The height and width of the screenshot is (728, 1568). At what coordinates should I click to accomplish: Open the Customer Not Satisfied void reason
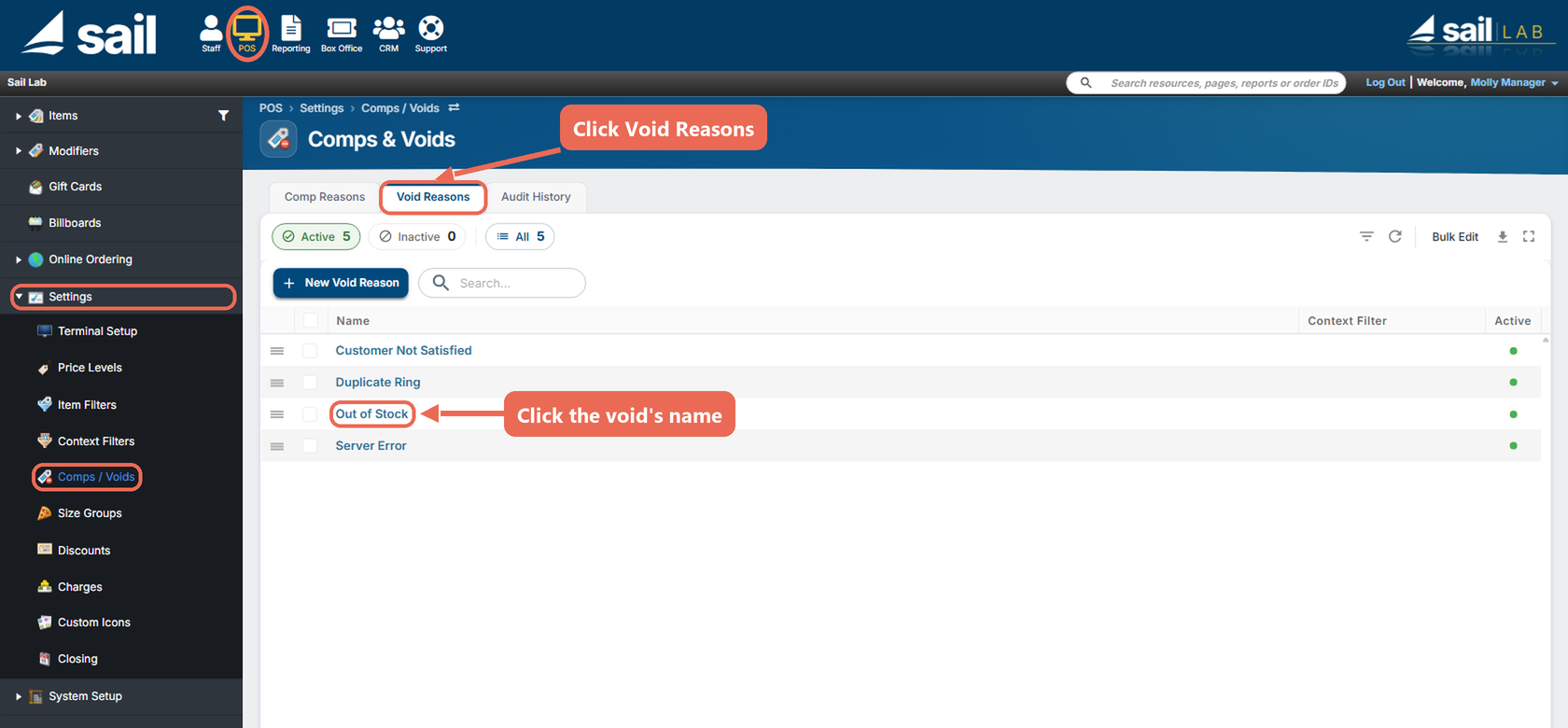[x=403, y=351]
